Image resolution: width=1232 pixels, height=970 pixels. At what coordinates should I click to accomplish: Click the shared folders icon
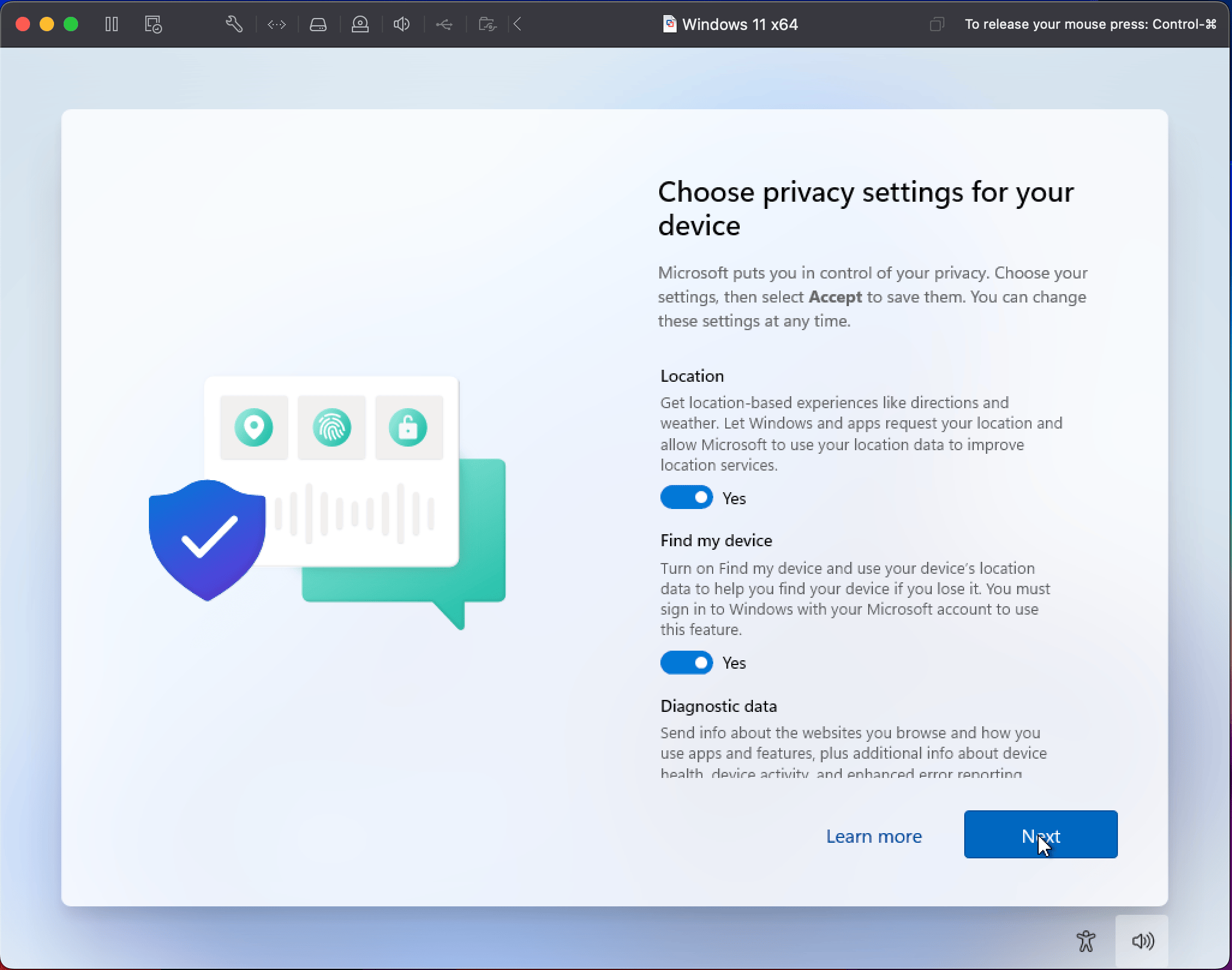click(487, 24)
